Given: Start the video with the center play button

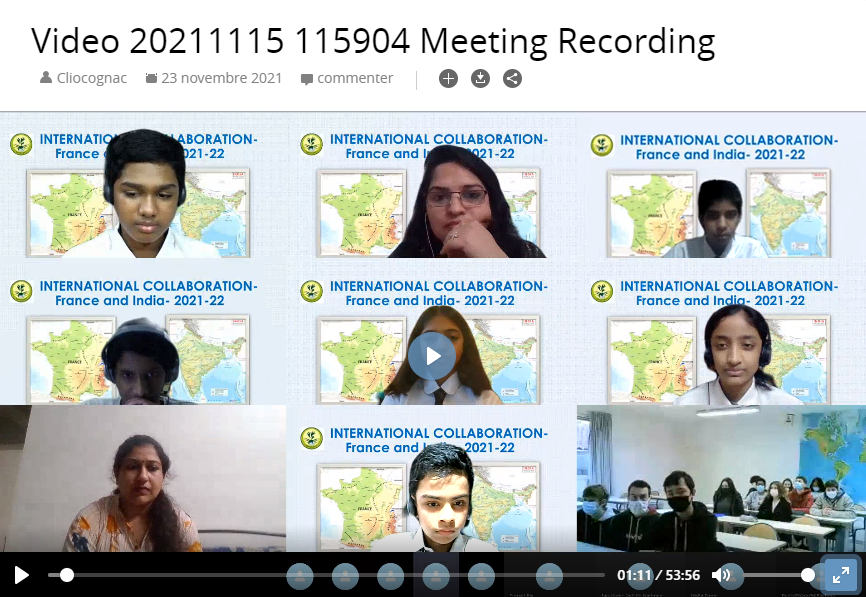Looking at the screenshot, I should (432, 356).
